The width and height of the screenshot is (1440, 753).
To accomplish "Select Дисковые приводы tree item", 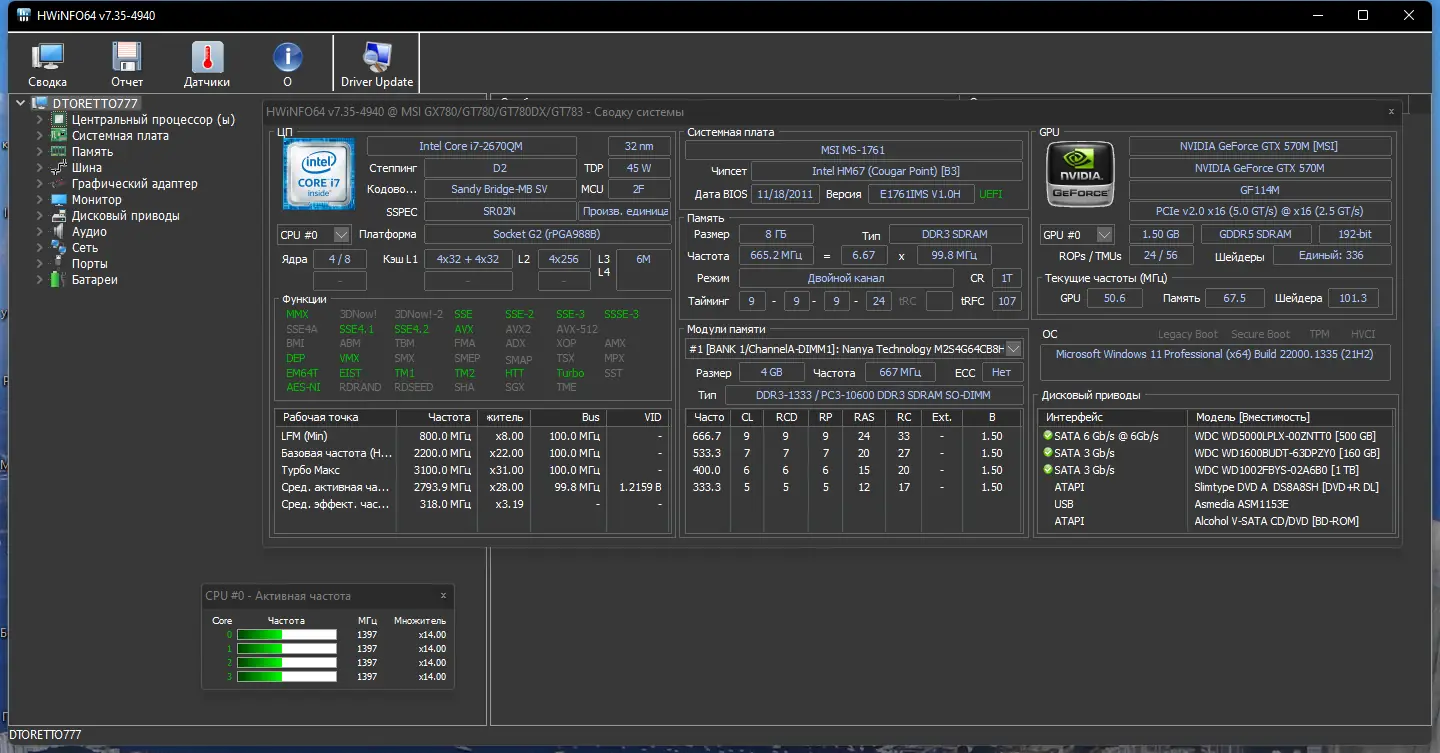I will [x=126, y=215].
